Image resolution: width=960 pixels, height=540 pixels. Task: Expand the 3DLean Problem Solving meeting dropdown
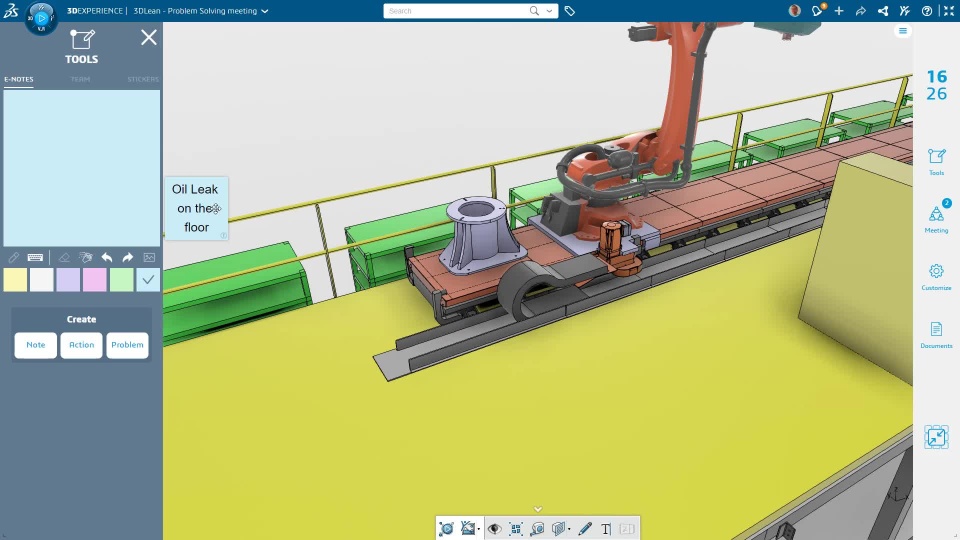(x=265, y=11)
